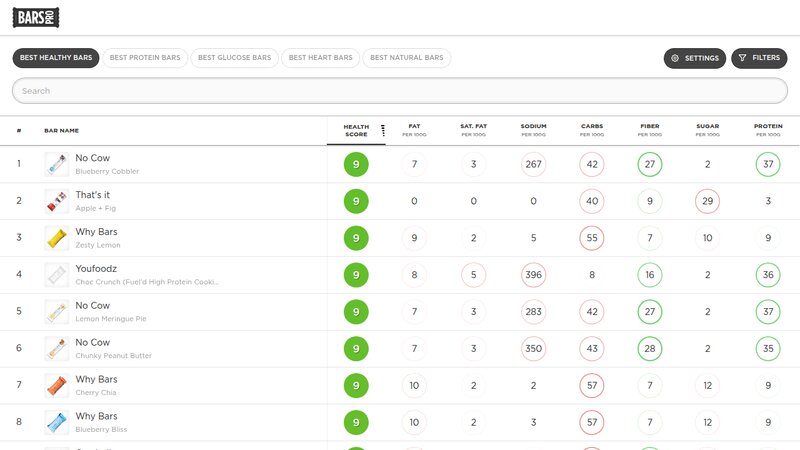Click the Why Bars Blueberry Bliss name
800x450 pixels.
pos(101,422)
